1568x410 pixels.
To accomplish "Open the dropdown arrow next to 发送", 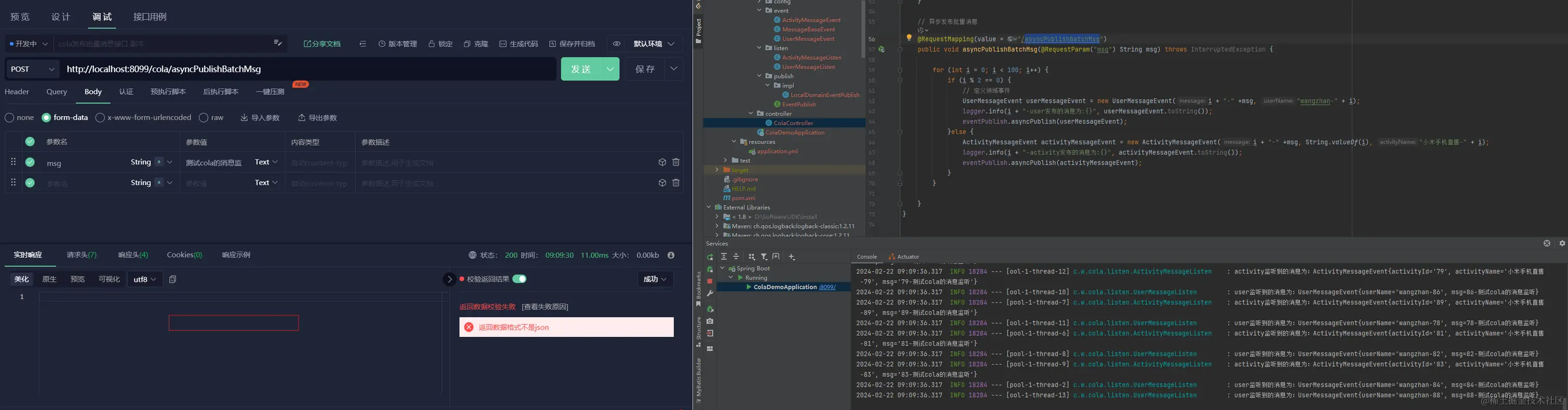I will pos(610,70).
